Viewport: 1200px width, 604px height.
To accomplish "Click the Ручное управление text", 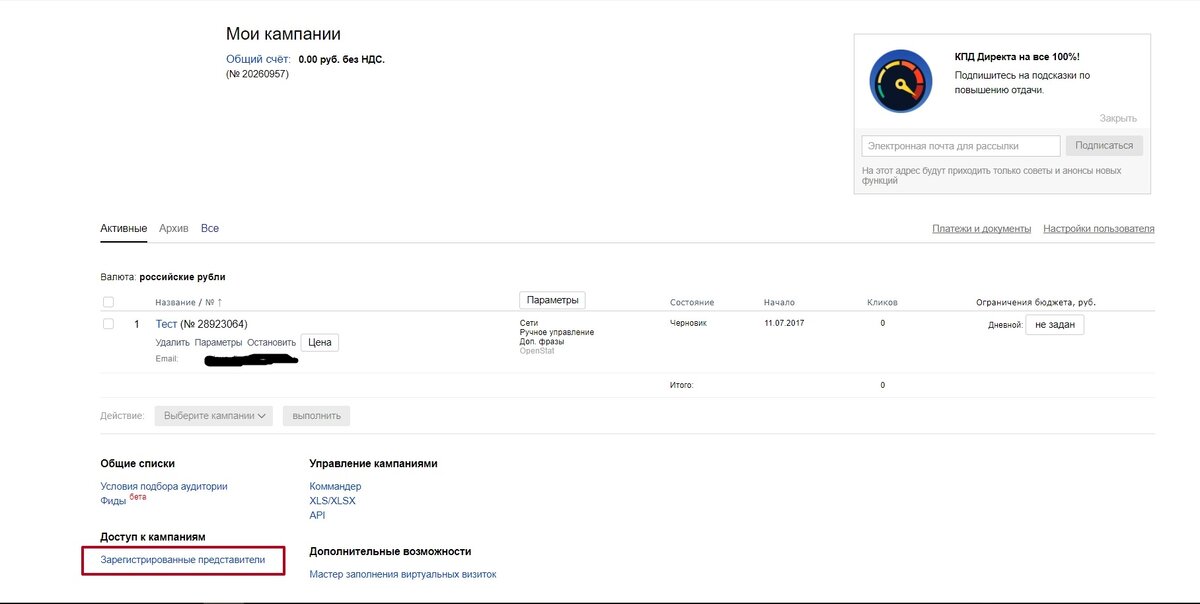I will [557, 332].
